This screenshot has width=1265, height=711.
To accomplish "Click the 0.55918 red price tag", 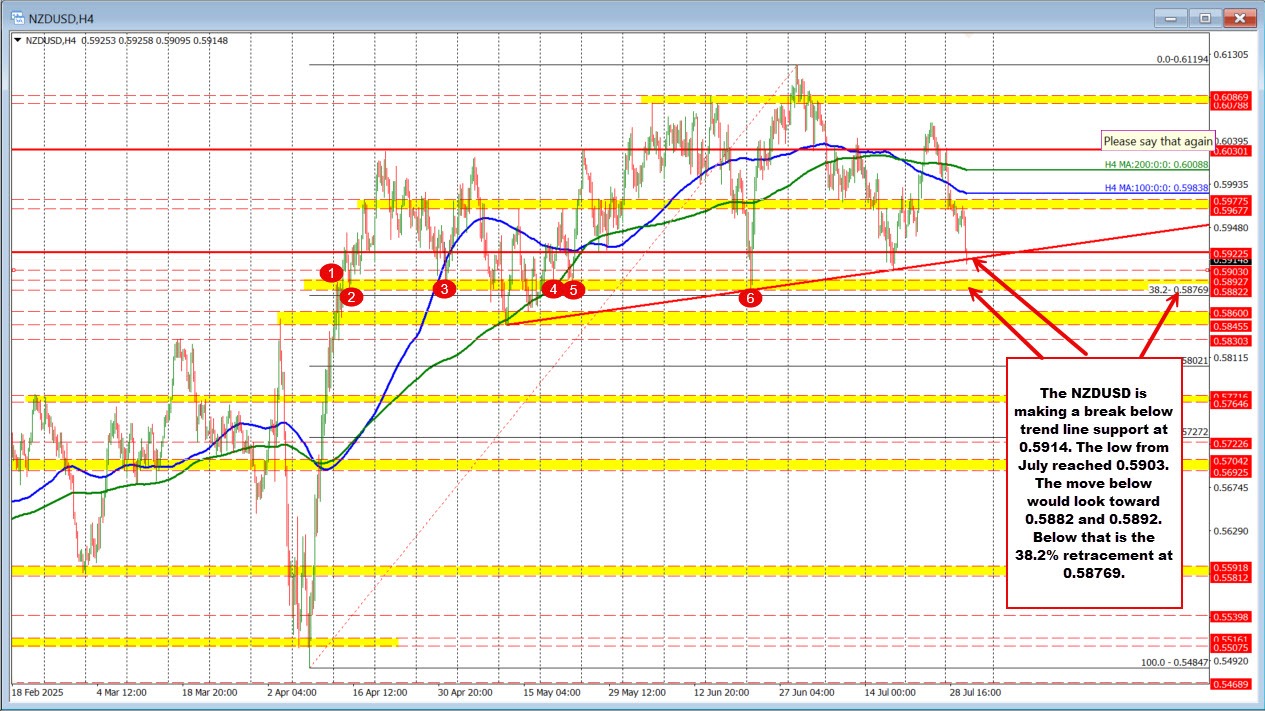I will coord(1230,567).
